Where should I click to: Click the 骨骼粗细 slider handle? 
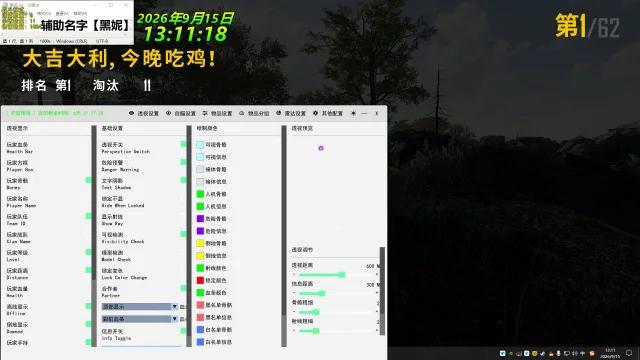(x=316, y=312)
